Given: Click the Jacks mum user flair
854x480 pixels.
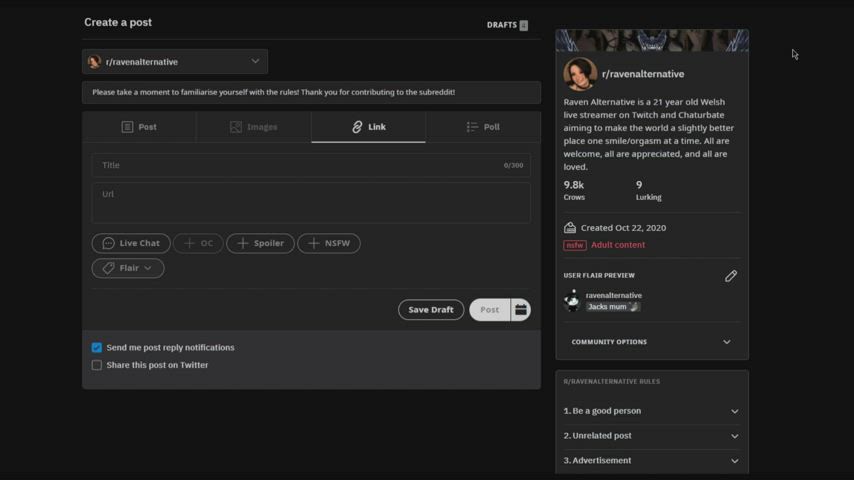Looking at the screenshot, I should click(x=613, y=307).
